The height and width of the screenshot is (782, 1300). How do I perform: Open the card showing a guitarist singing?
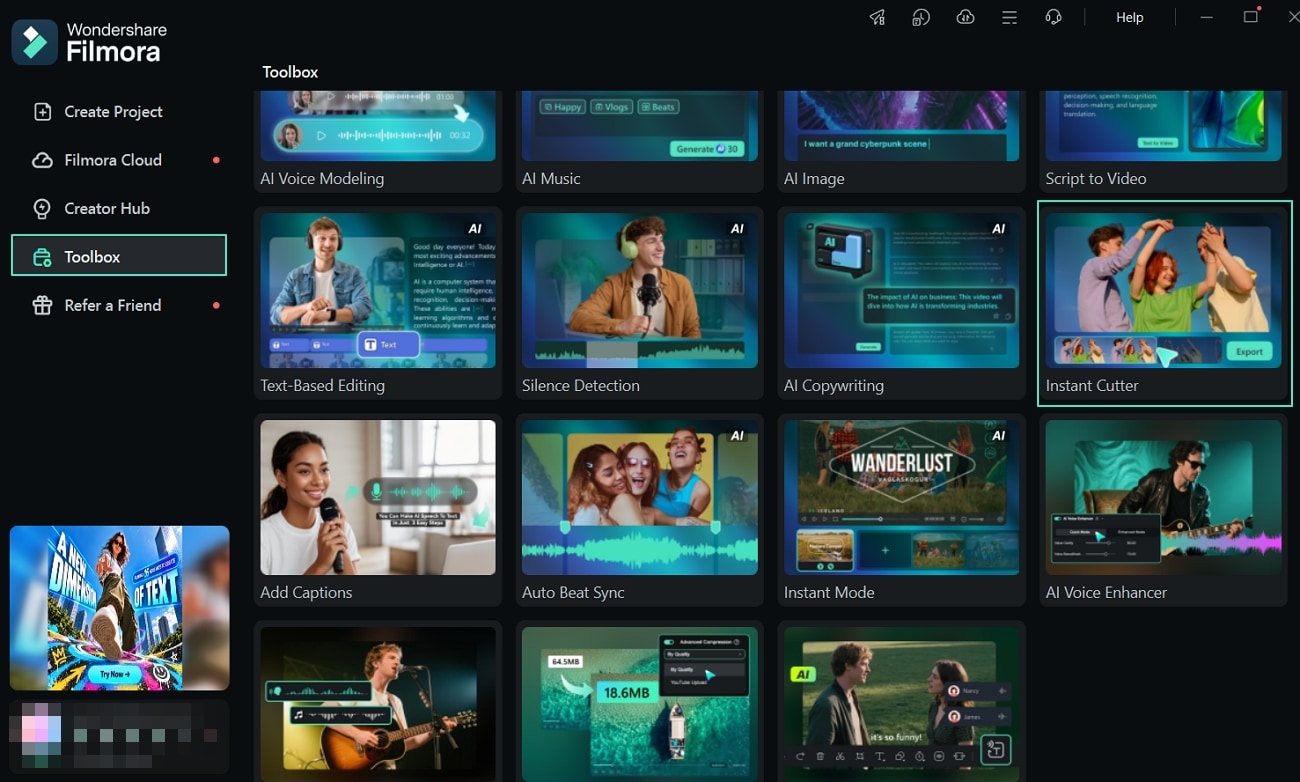[x=378, y=701]
